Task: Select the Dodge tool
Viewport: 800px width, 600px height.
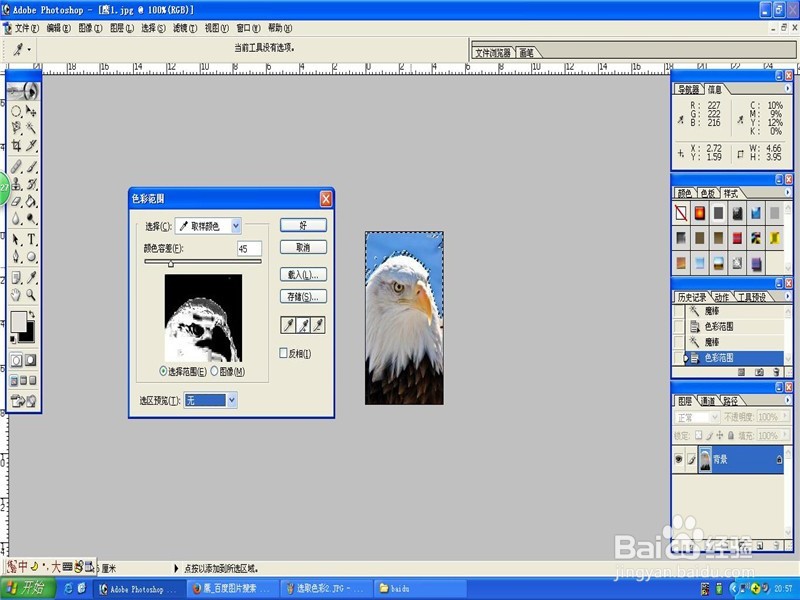Action: click(x=31, y=218)
